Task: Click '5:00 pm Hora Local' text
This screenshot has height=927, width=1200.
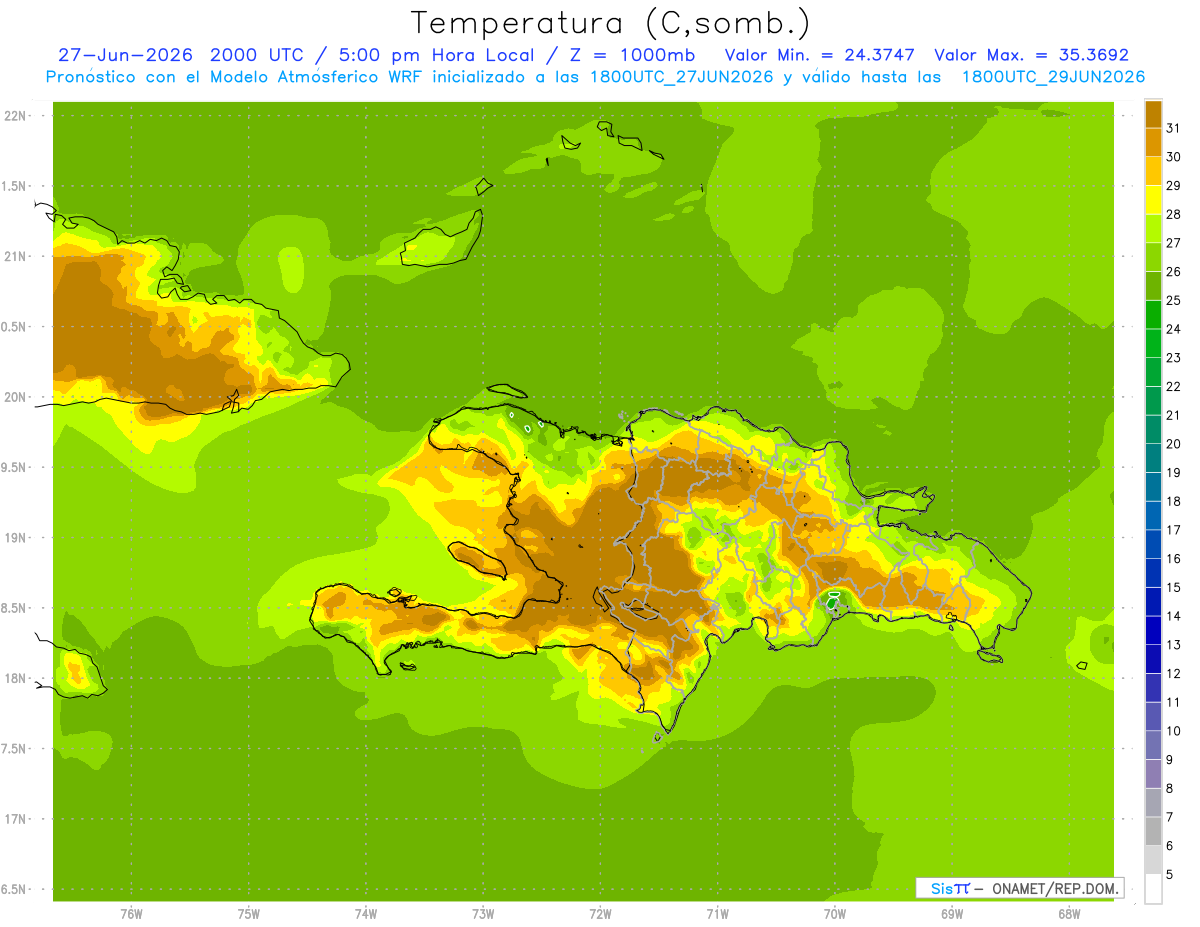Action: (x=429, y=55)
